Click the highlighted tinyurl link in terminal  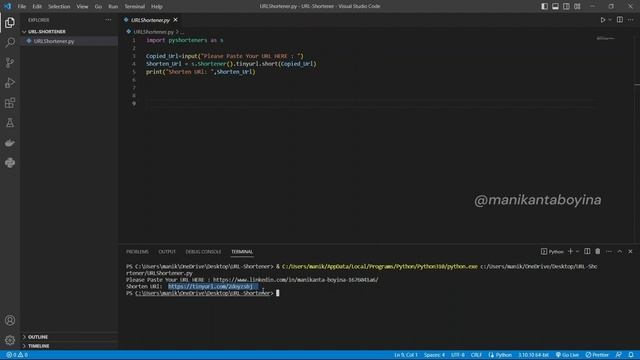pos(210,287)
